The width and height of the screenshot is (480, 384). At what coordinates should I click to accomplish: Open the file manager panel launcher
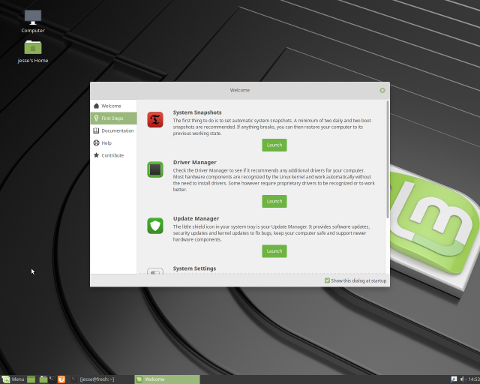(43, 379)
